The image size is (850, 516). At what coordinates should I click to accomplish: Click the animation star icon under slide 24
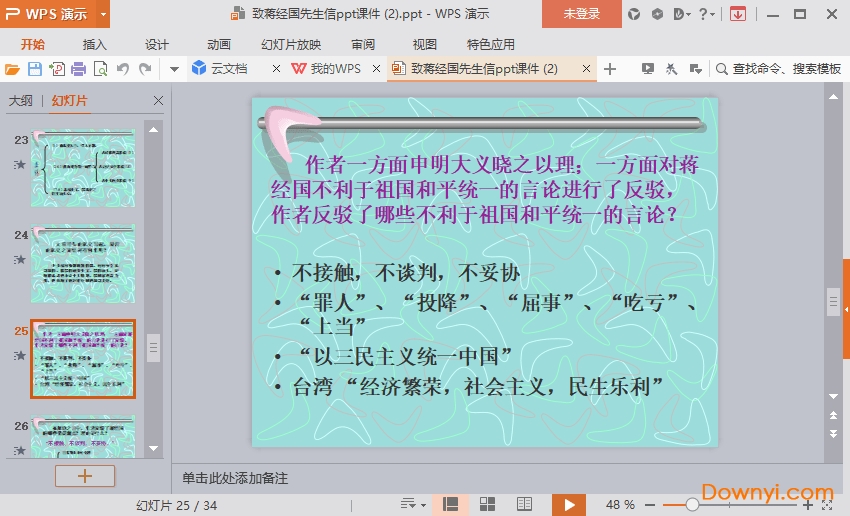click(x=20, y=260)
